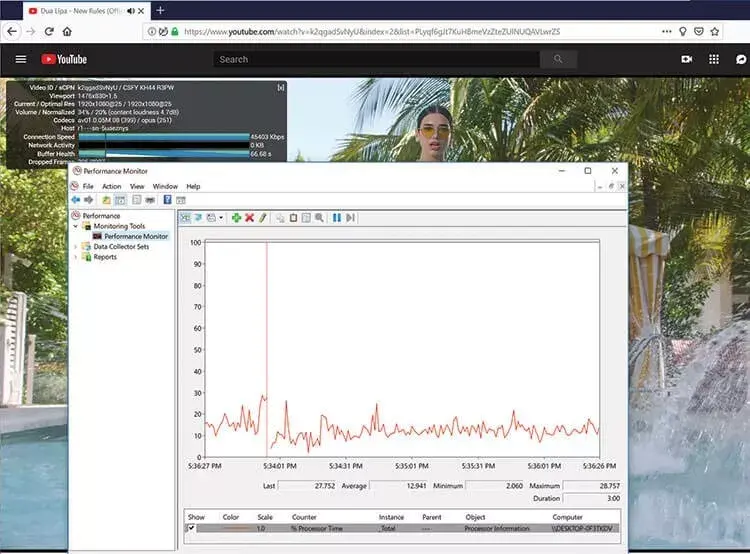Open the YouTube hamburger guide menu
The width and height of the screenshot is (750, 554).
click(x=21, y=59)
